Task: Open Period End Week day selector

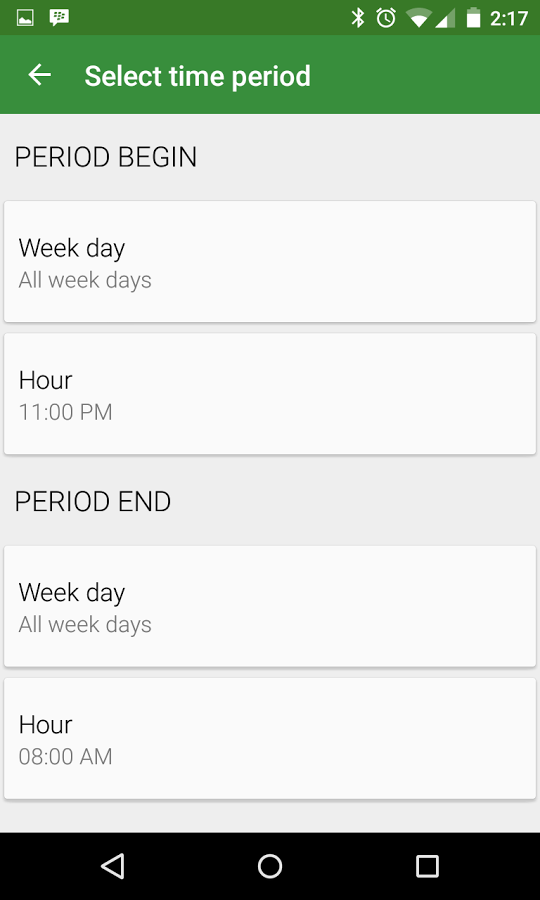Action: coord(270,606)
